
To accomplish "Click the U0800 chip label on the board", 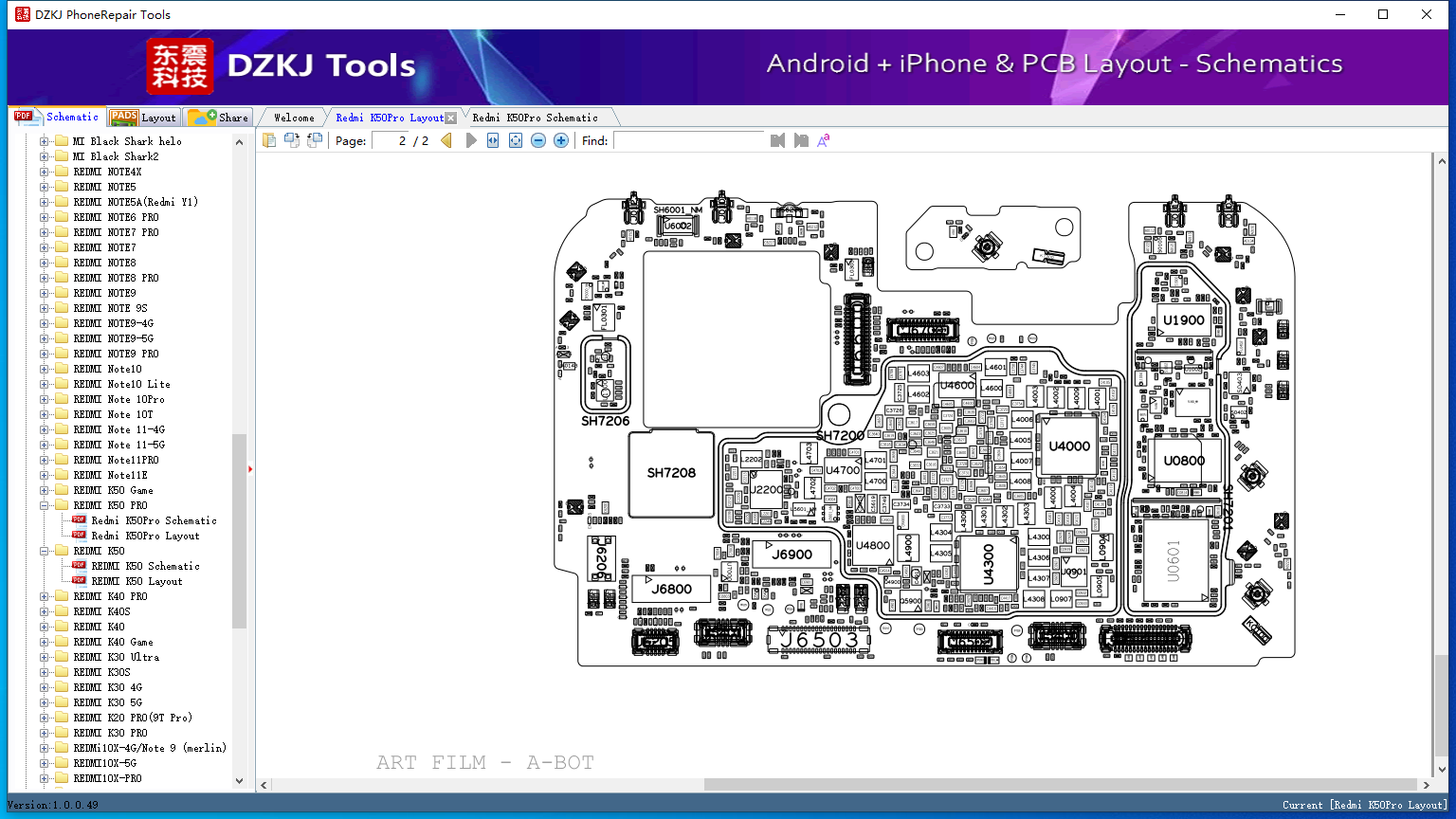I will [1184, 461].
